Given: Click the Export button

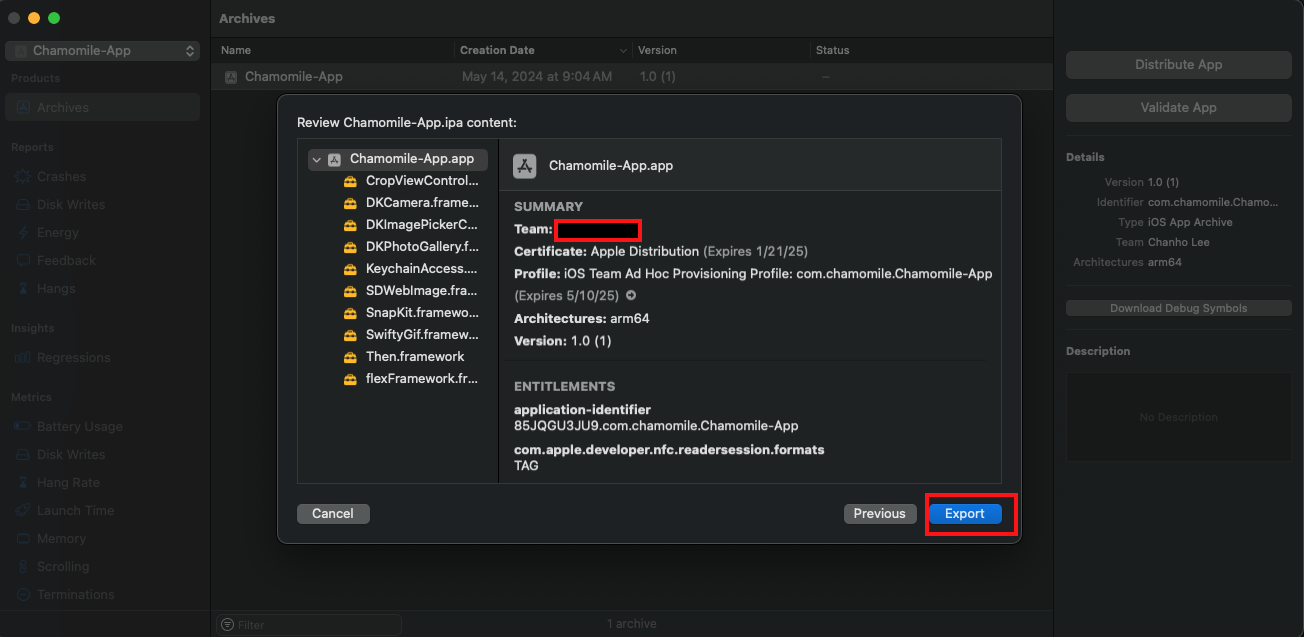Looking at the screenshot, I should click(x=965, y=513).
